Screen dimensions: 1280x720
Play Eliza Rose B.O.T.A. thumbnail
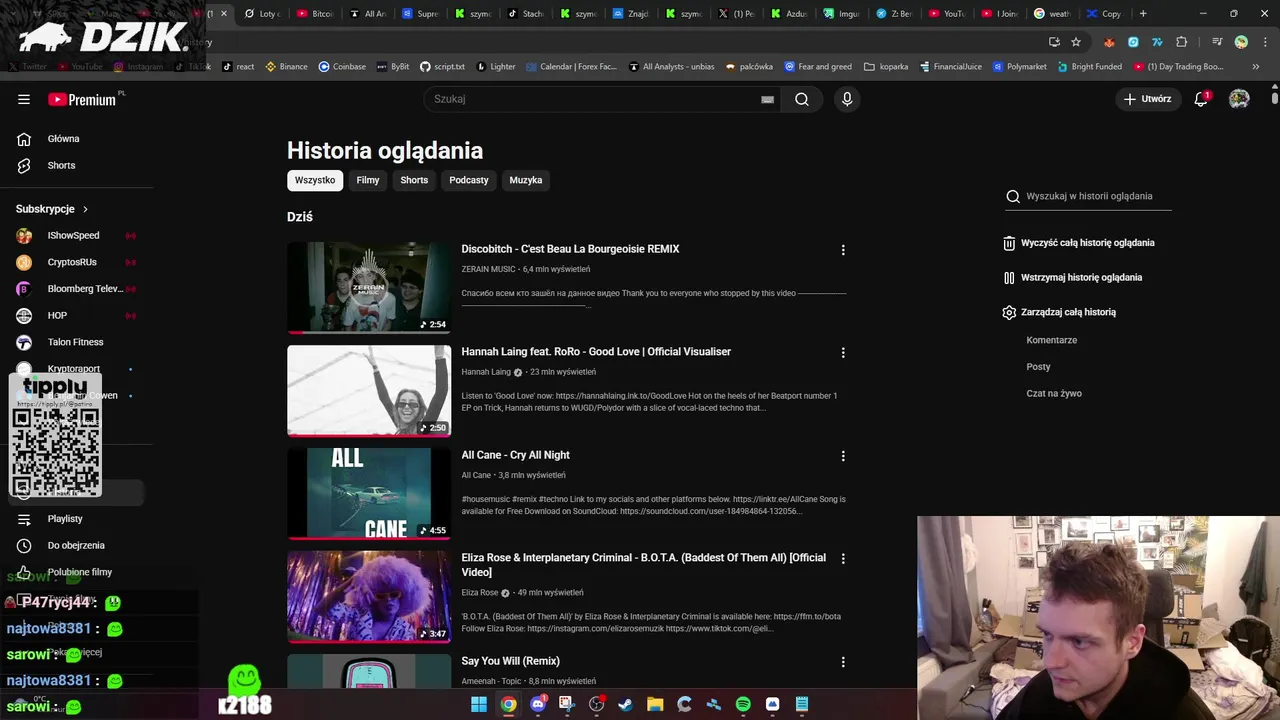click(x=369, y=597)
